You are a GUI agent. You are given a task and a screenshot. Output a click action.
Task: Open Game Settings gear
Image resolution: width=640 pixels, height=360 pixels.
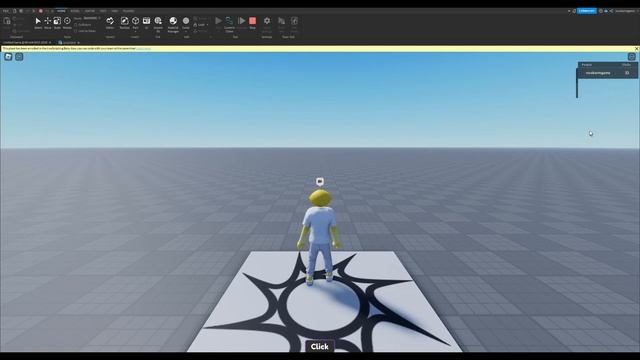[267, 24]
